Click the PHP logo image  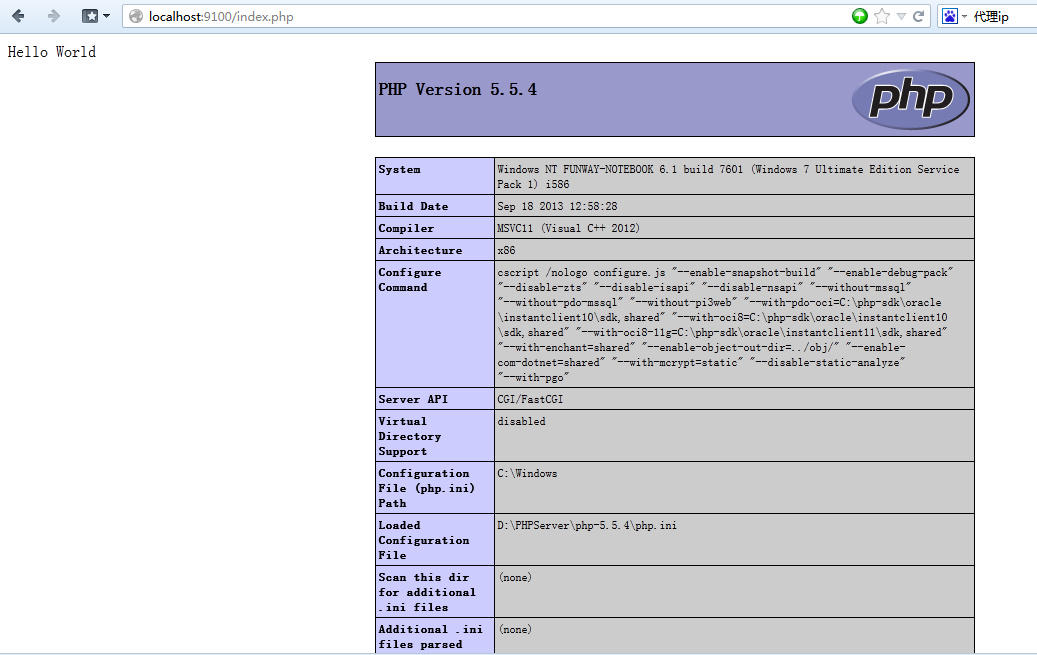(910, 99)
